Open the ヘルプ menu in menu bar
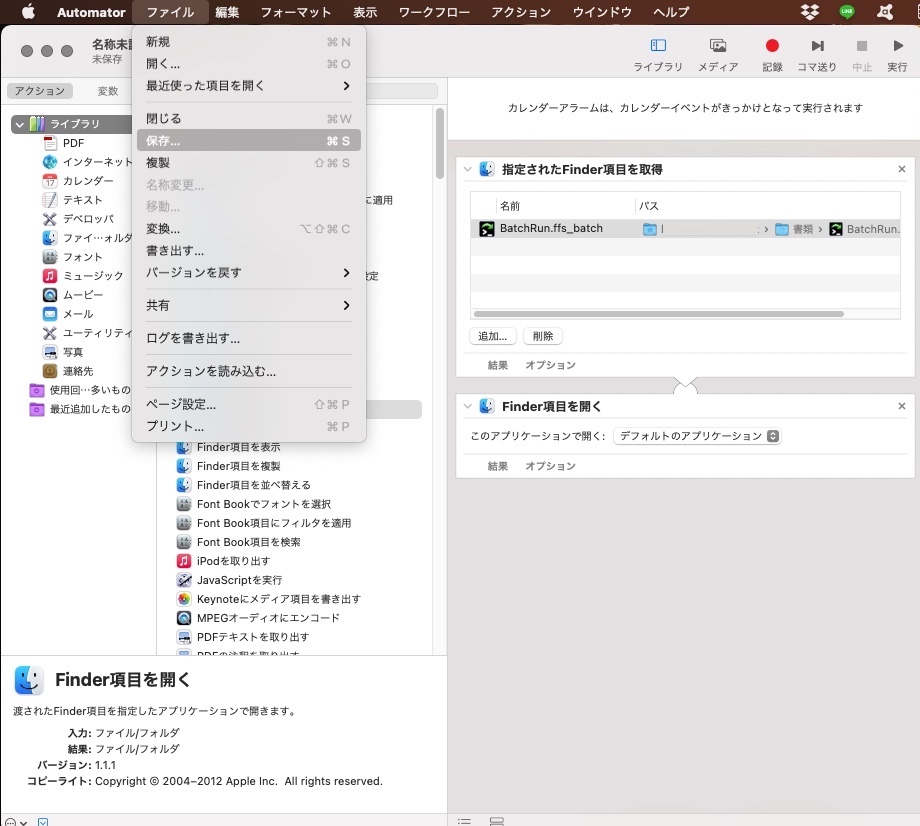This screenshot has height=826, width=920. pyautogui.click(x=671, y=12)
